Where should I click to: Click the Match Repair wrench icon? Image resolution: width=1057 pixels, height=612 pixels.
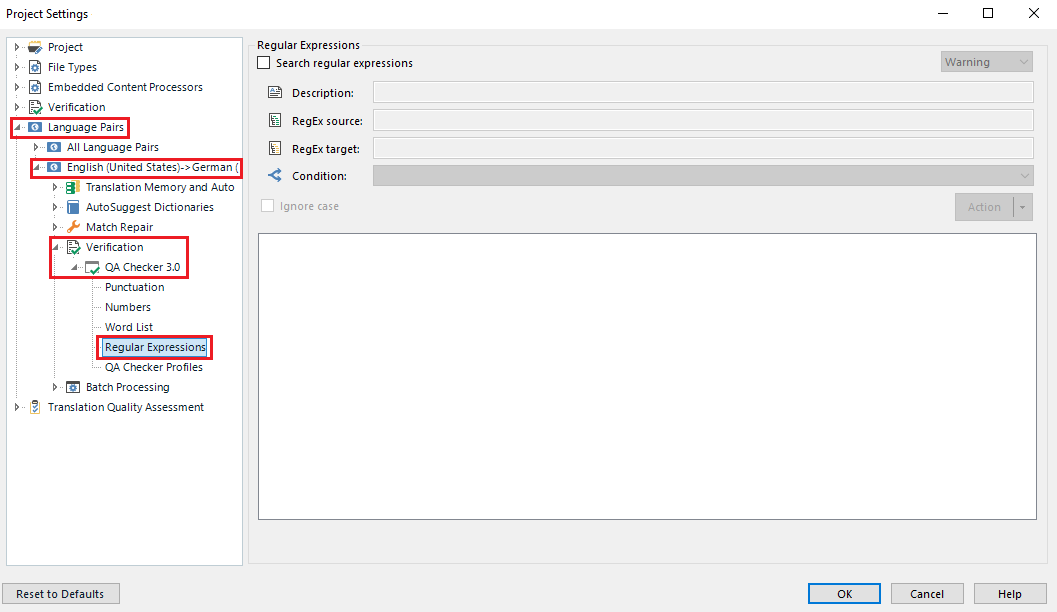71,227
